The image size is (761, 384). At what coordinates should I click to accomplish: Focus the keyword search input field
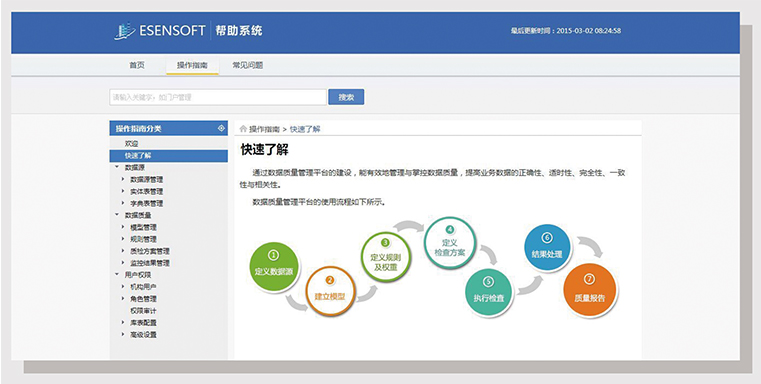[218, 97]
